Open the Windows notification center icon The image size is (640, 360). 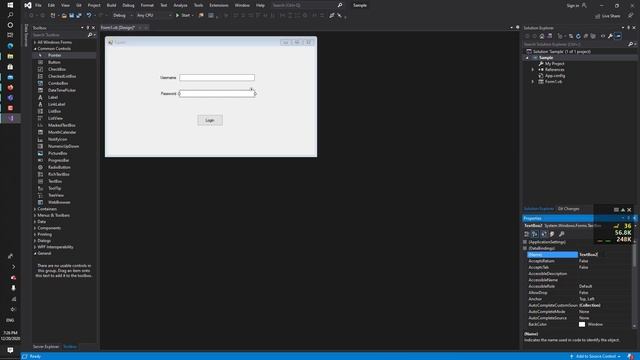10,350
